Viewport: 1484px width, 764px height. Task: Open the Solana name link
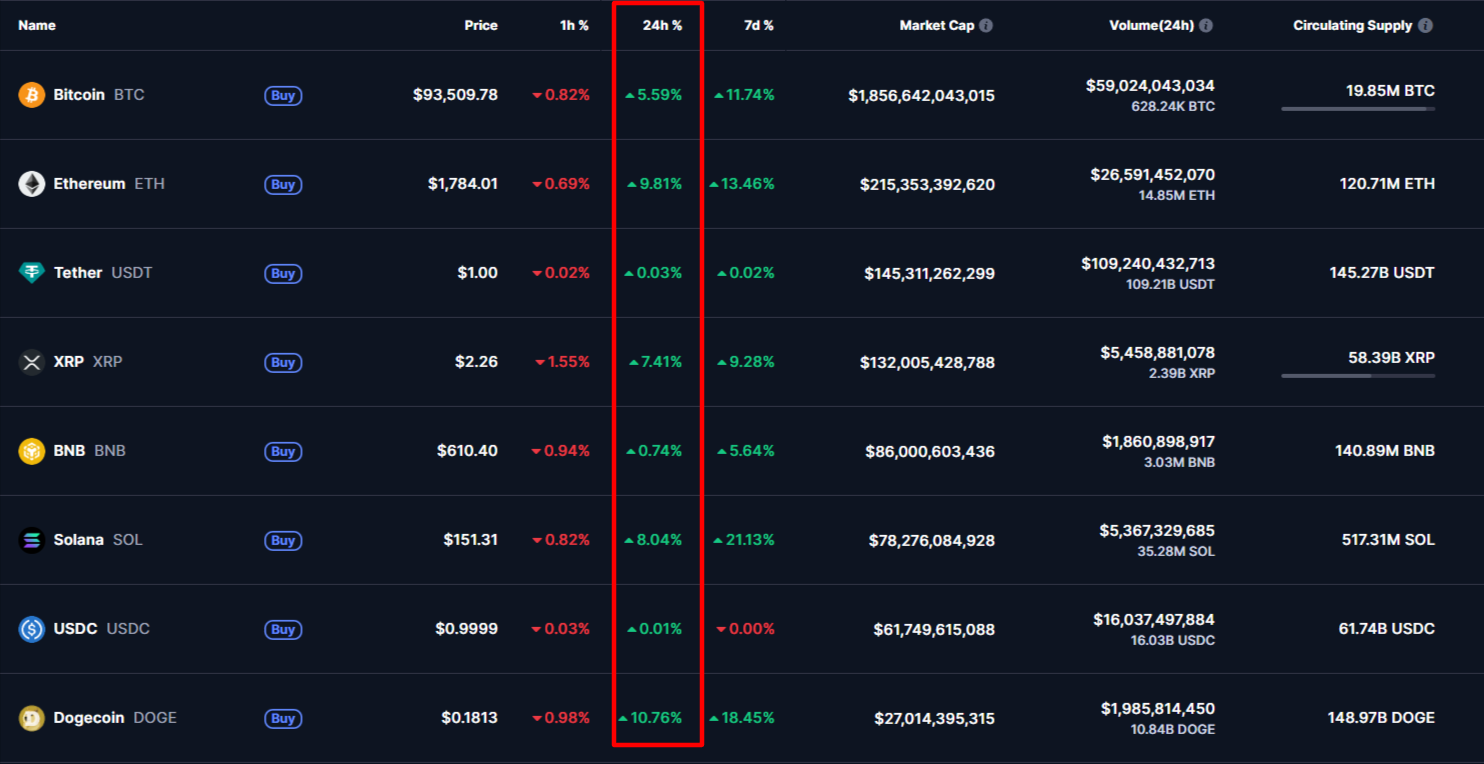pyautogui.click(x=78, y=540)
